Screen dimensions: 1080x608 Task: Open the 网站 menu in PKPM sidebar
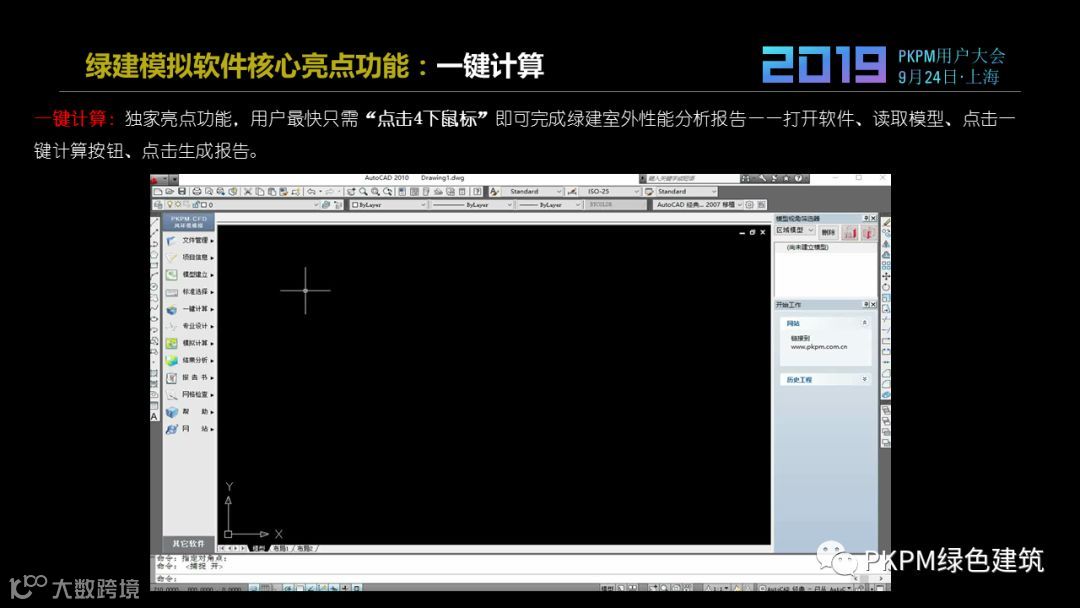point(189,429)
